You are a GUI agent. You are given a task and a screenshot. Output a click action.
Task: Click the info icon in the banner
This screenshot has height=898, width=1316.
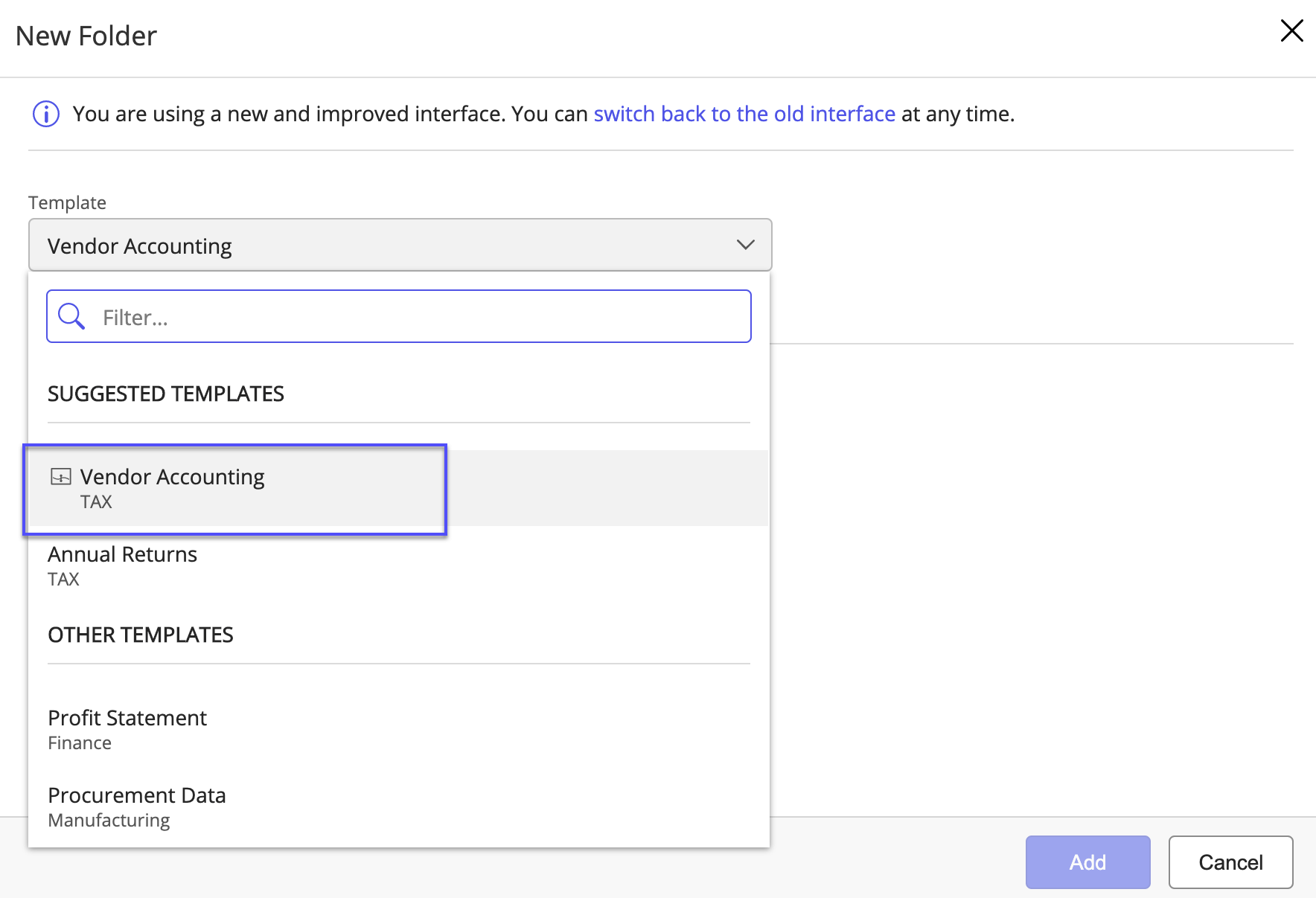coord(46,115)
